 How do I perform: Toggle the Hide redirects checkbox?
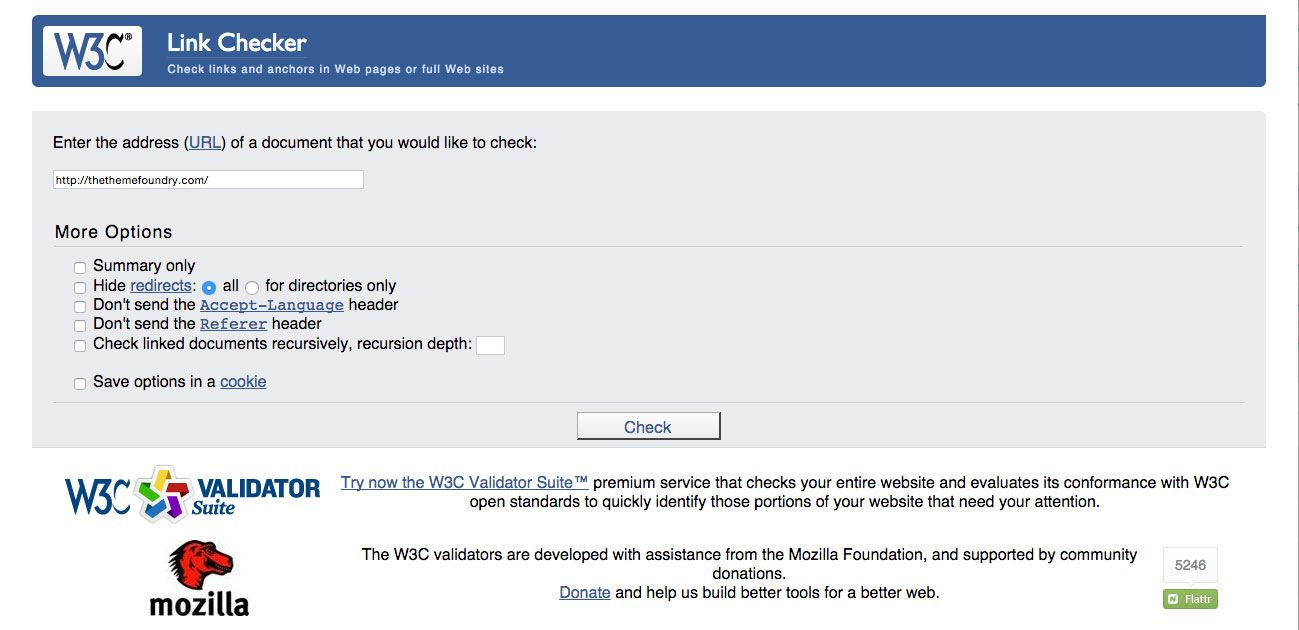(x=80, y=287)
